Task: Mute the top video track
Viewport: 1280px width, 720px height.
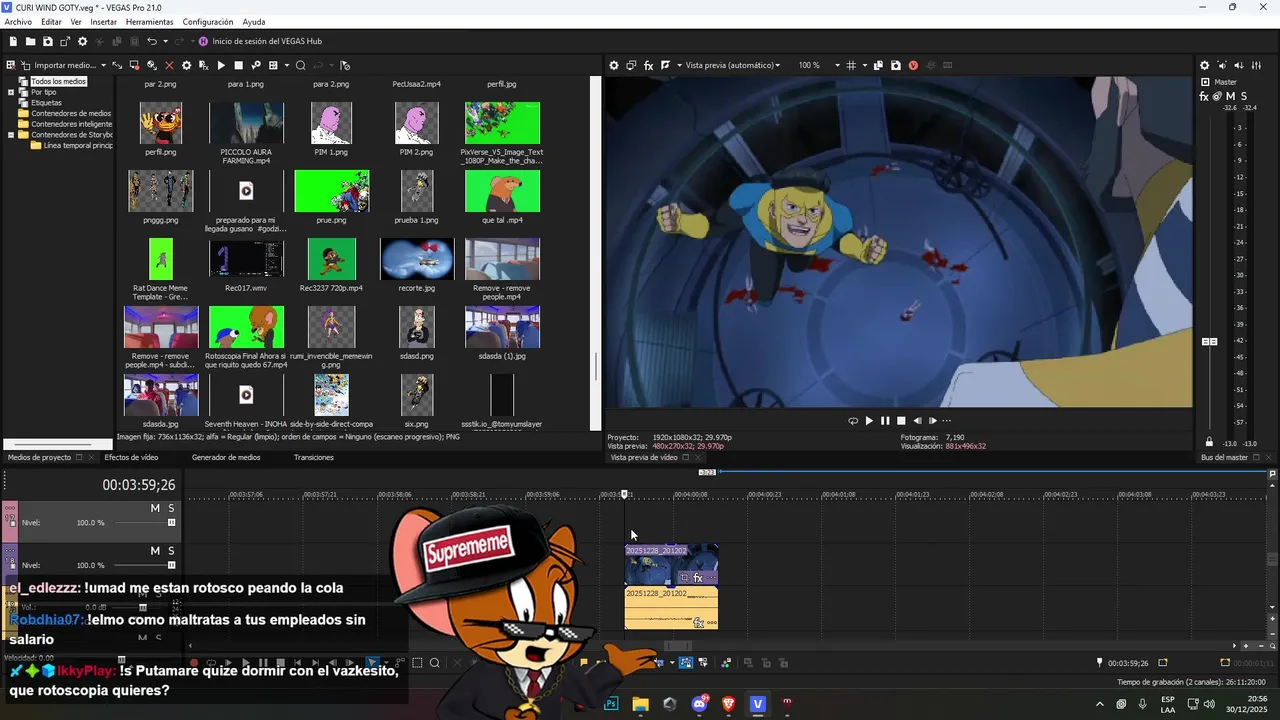Action: [x=155, y=508]
